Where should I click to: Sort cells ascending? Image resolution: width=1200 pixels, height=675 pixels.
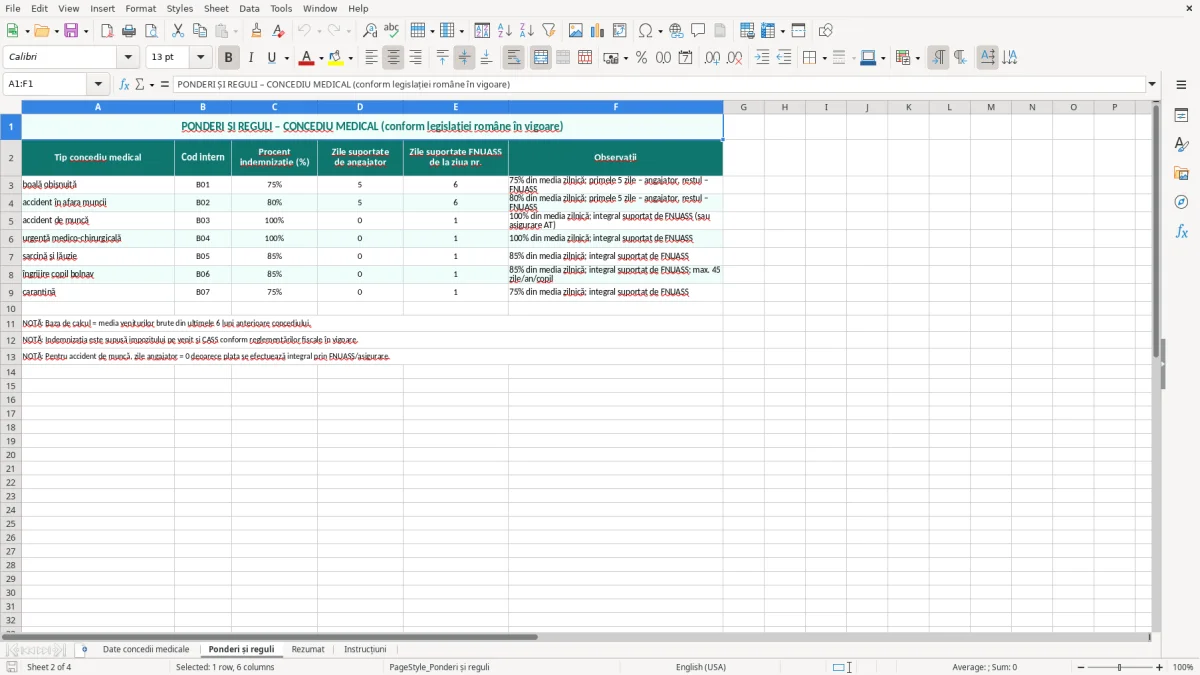[x=505, y=30]
